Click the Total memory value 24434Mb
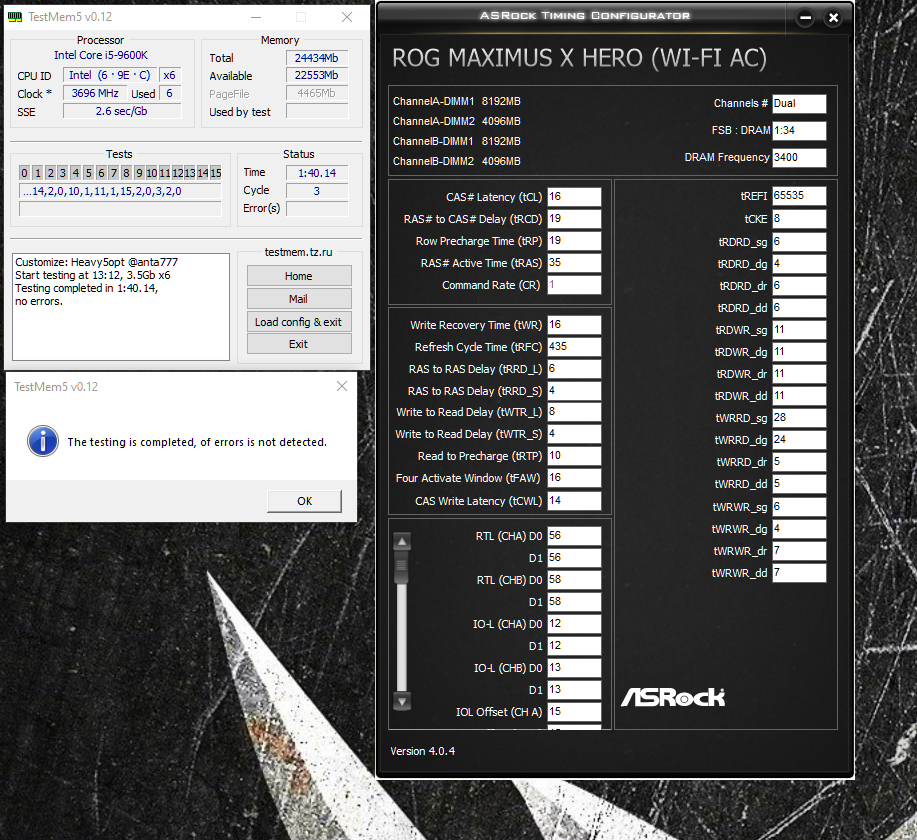917x840 pixels. pos(316,58)
